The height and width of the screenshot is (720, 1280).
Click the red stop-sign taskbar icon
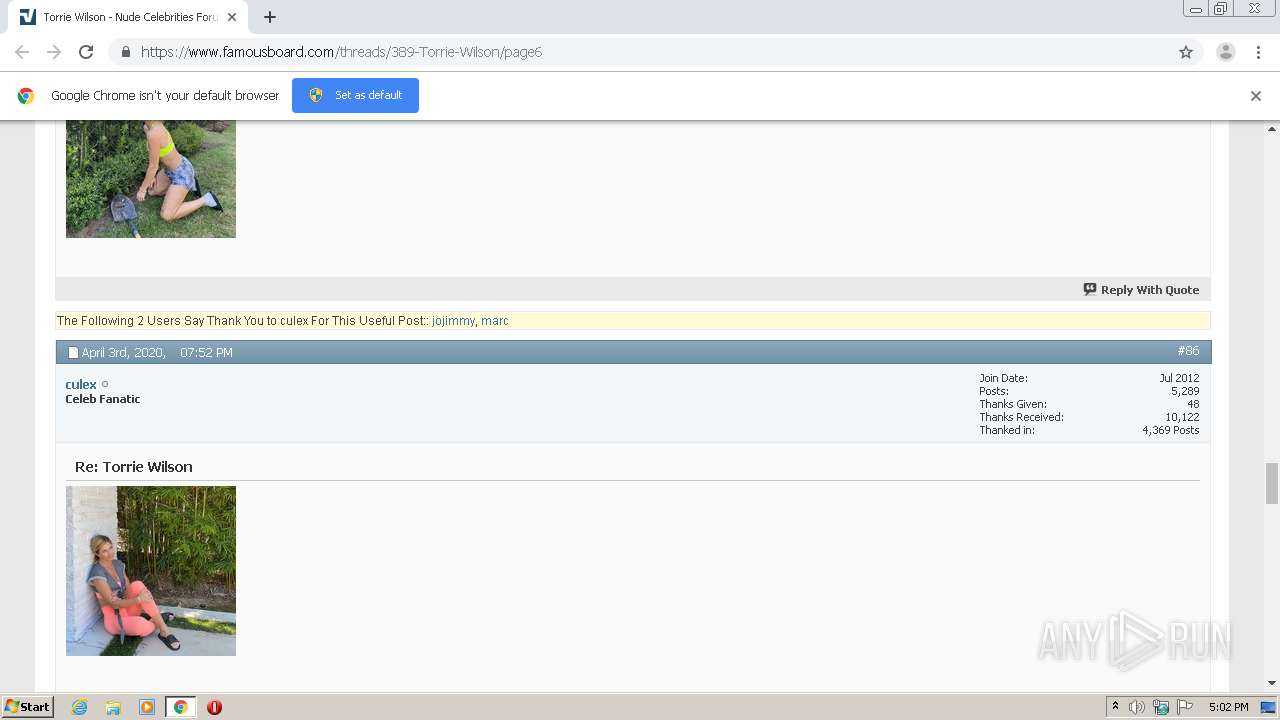pyautogui.click(x=214, y=707)
